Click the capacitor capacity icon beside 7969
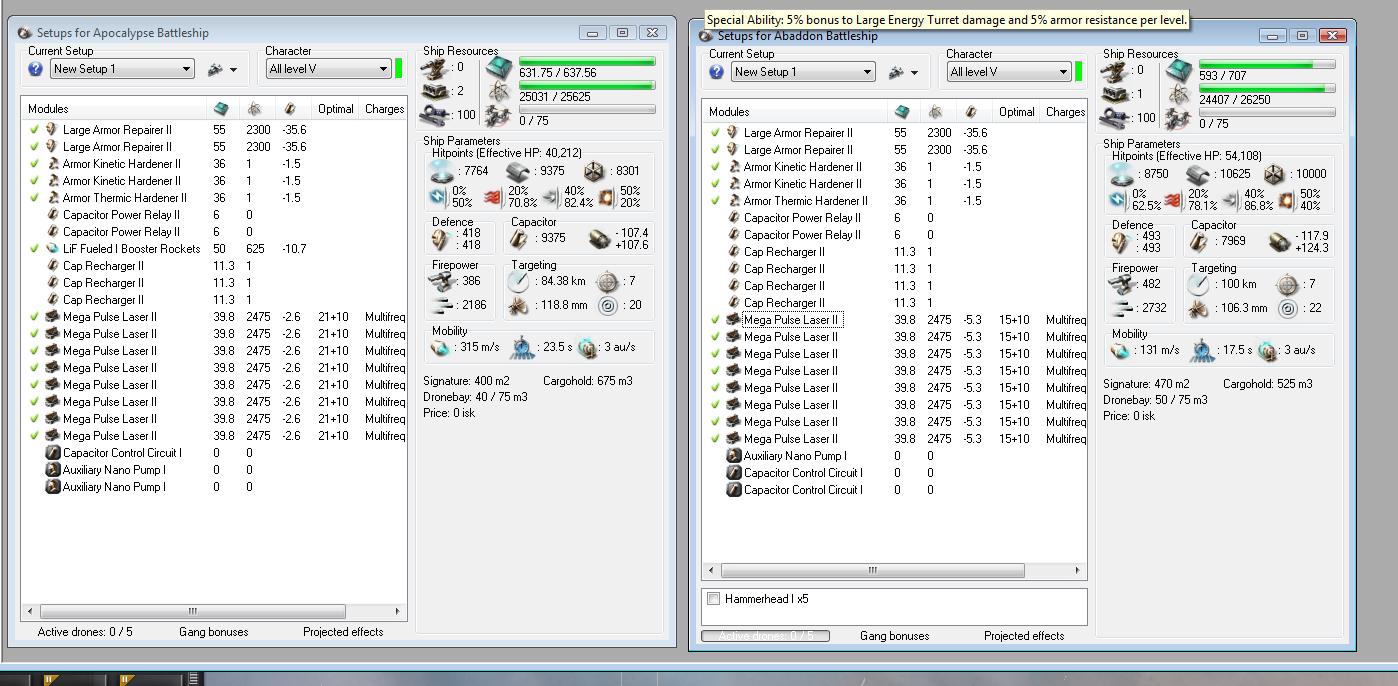 coord(1199,241)
